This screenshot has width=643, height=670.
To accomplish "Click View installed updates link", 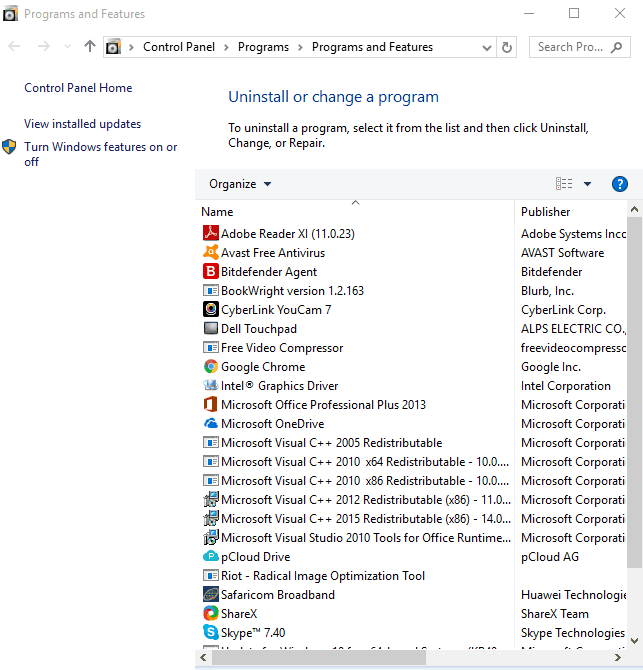I will tap(83, 124).
